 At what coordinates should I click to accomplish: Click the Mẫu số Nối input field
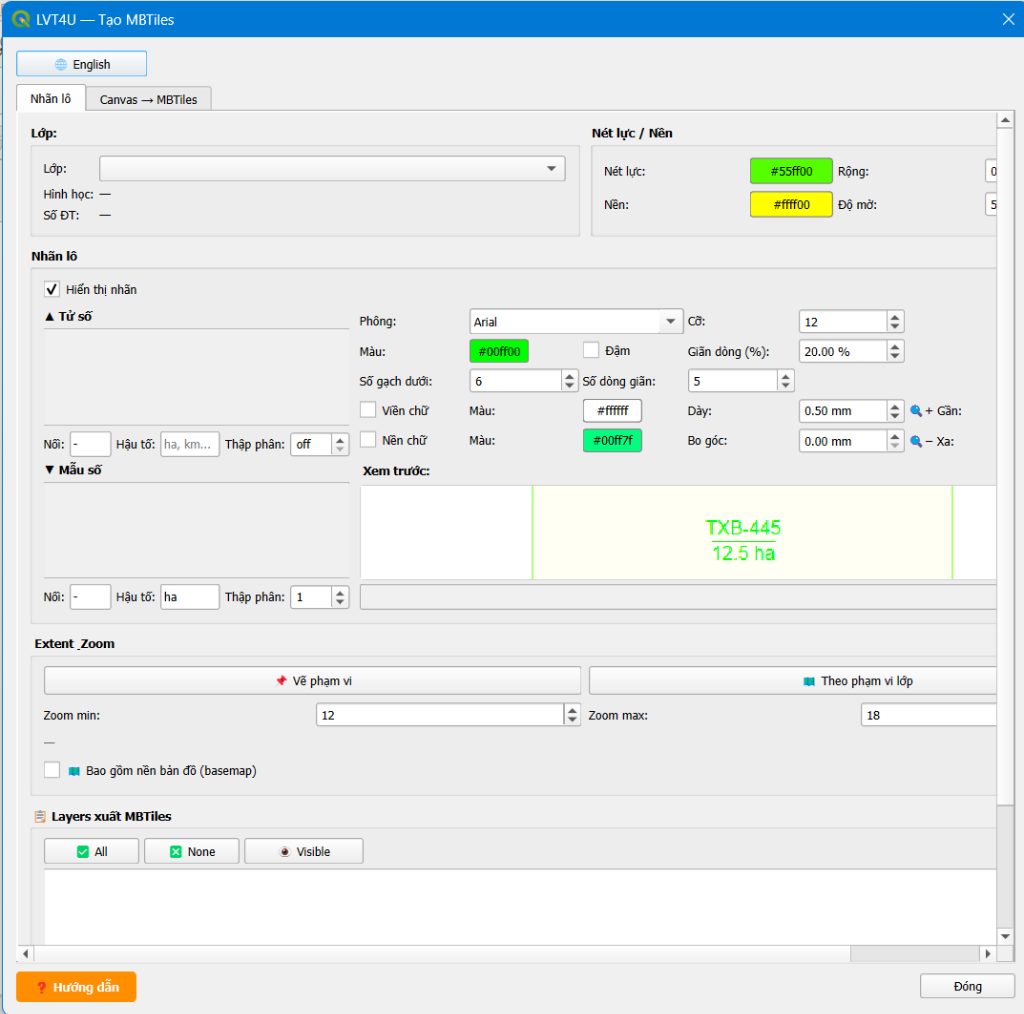coord(90,597)
